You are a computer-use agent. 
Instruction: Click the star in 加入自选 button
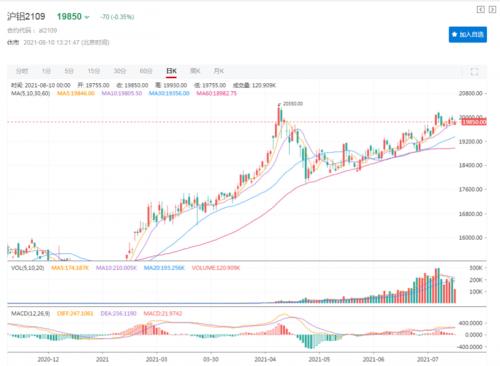pos(454,34)
